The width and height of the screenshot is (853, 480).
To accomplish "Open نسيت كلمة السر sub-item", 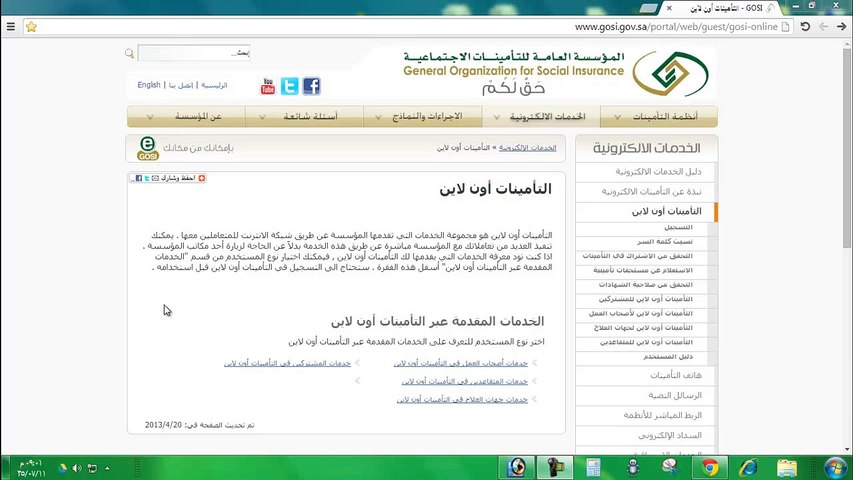I will (665, 242).
